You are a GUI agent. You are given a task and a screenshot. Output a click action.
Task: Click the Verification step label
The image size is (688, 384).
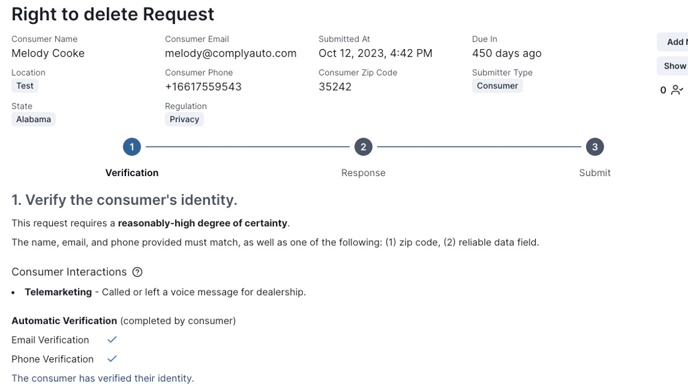click(x=132, y=173)
